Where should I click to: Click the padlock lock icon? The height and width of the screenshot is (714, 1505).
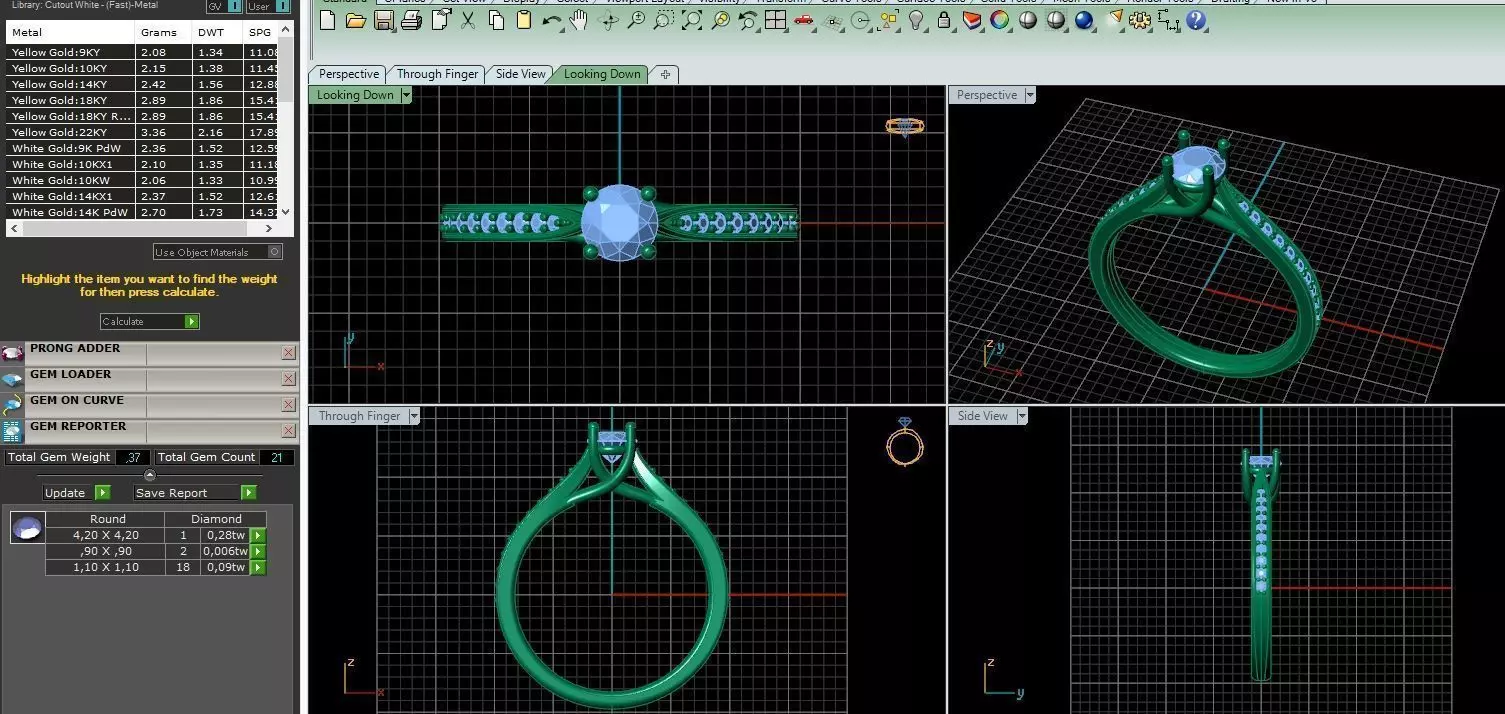point(944,20)
